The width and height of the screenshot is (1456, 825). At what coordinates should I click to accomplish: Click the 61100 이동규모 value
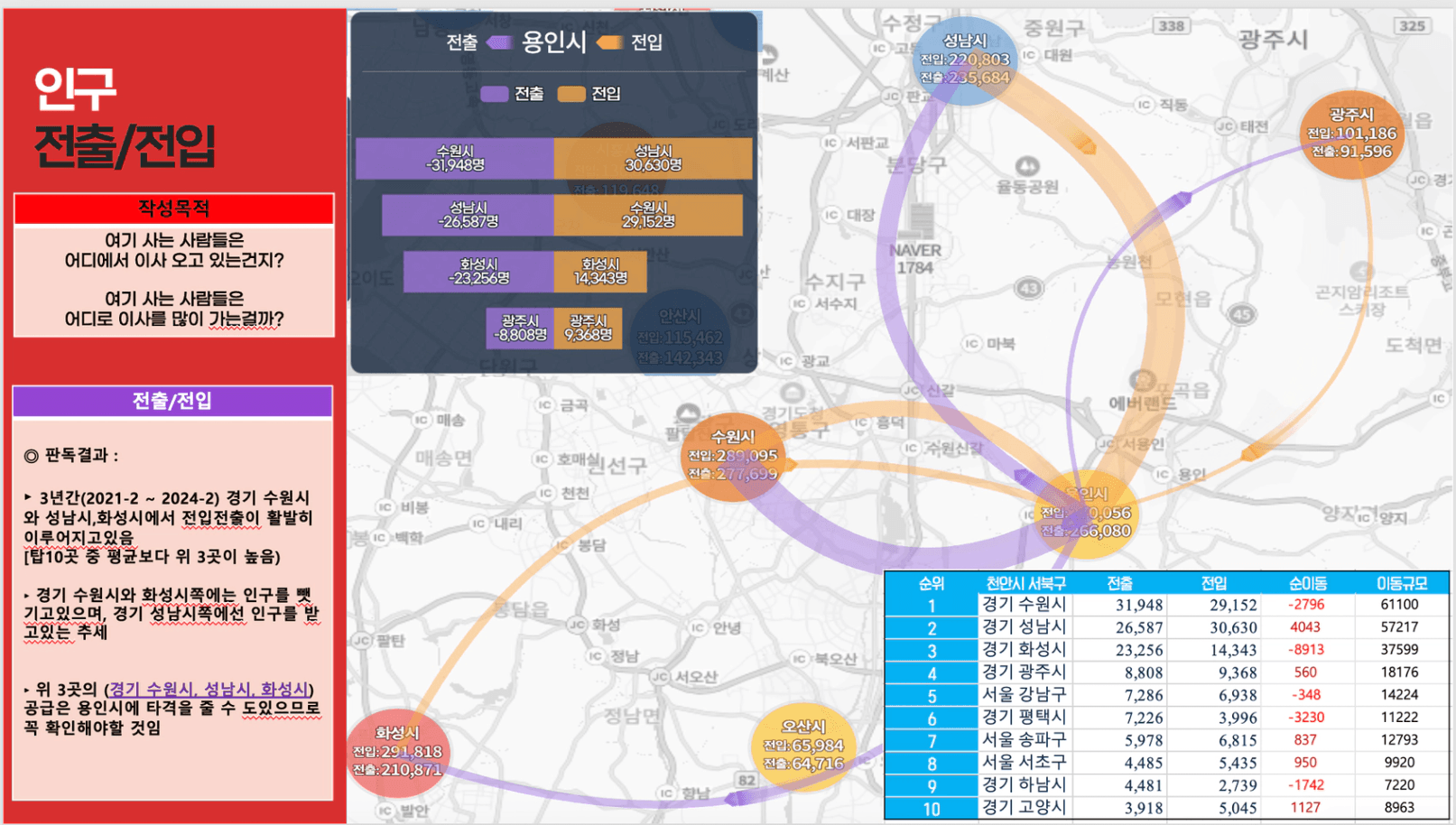point(1399,605)
